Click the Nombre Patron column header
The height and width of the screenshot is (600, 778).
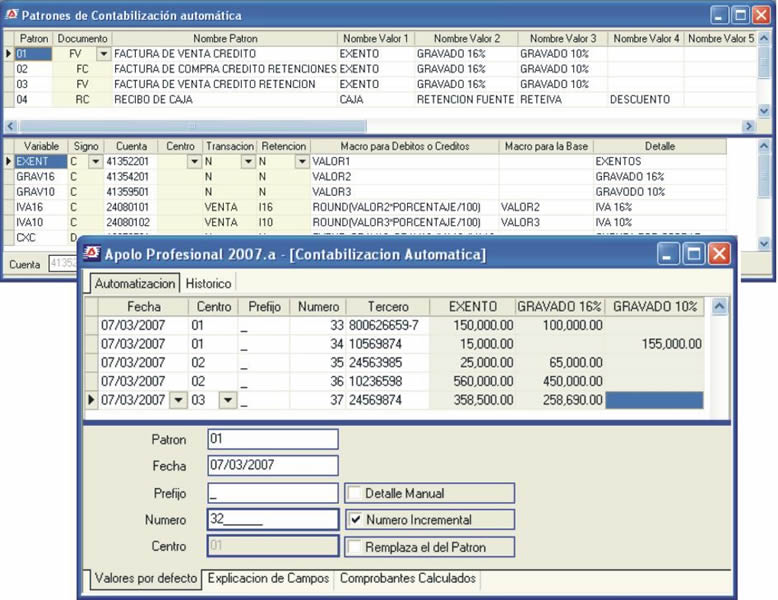[225, 38]
